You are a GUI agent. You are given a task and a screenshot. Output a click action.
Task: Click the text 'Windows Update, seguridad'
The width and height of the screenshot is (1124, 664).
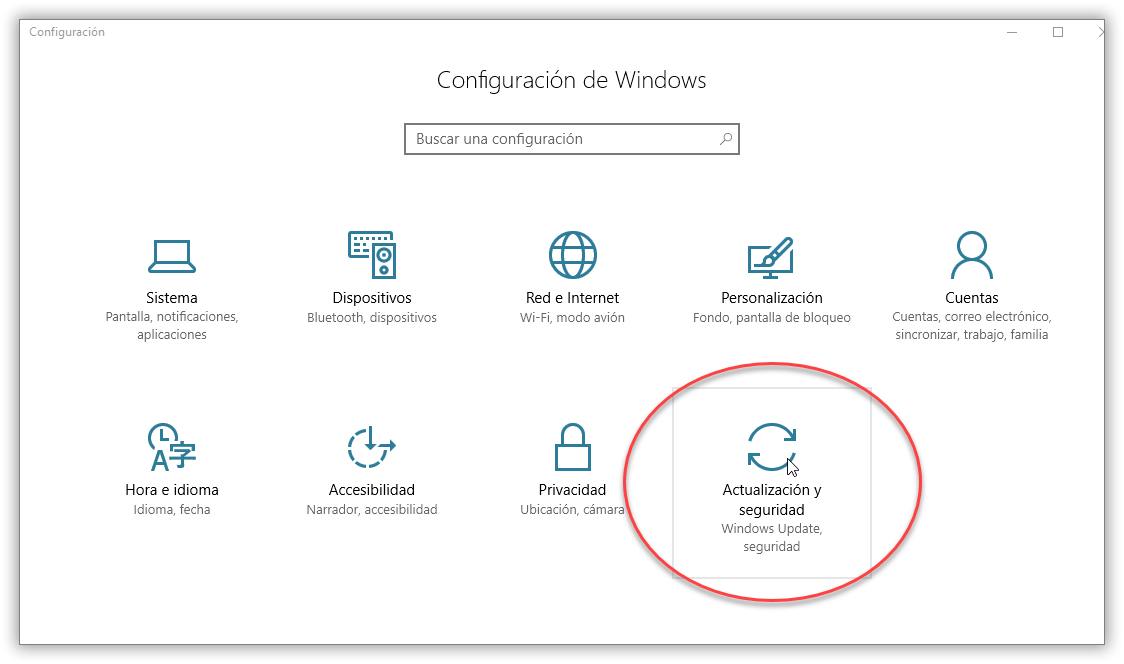[x=772, y=538]
